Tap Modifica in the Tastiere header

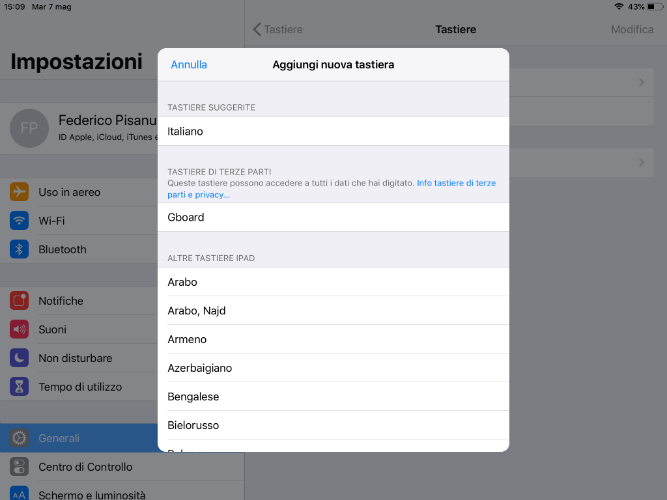pyautogui.click(x=632, y=29)
